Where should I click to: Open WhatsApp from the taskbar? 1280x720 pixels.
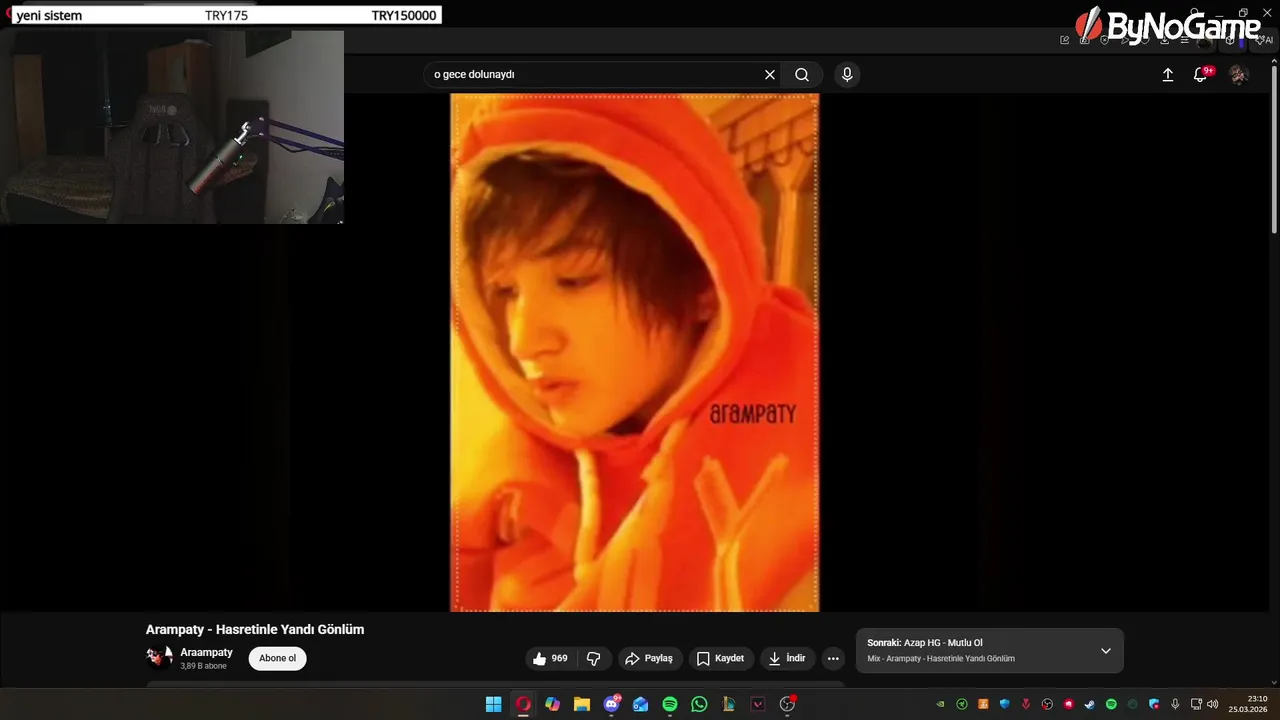[x=699, y=704]
